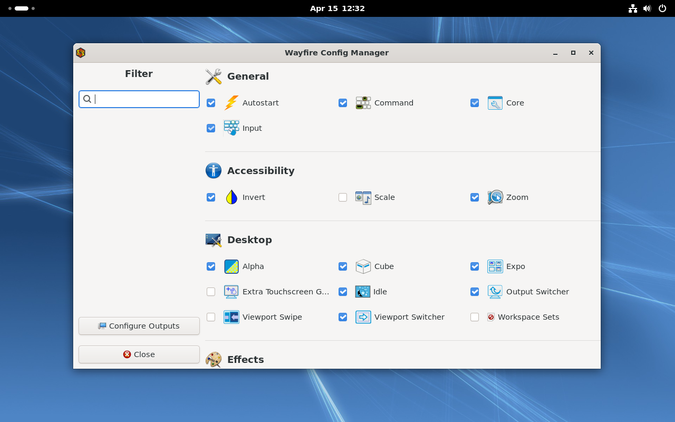Uncheck the Viewport Switcher checkbox
This screenshot has width=675, height=422.
(343, 317)
